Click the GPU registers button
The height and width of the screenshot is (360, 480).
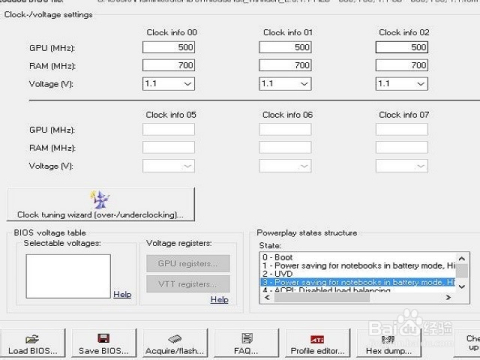(188, 263)
